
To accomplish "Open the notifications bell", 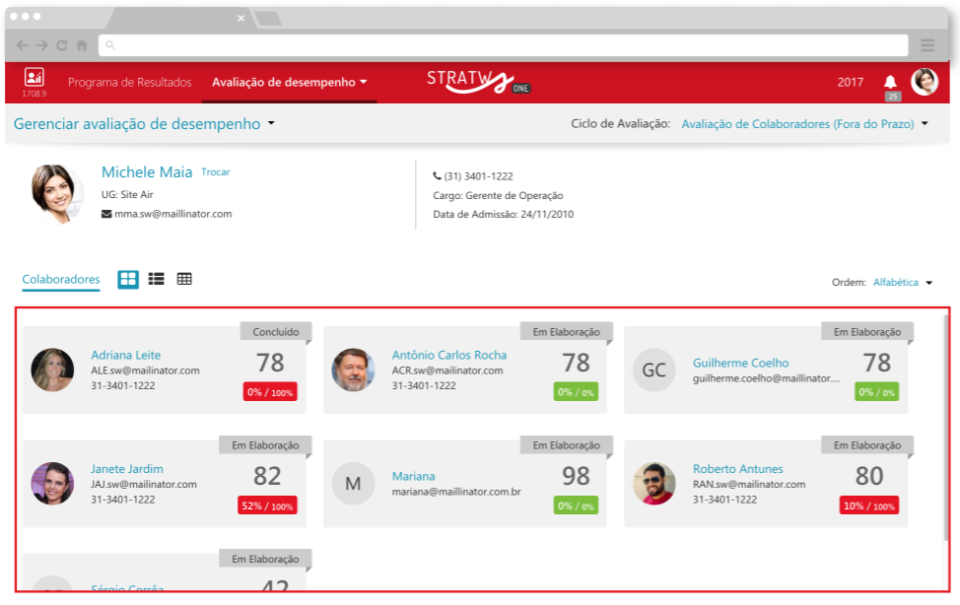I will coord(890,82).
